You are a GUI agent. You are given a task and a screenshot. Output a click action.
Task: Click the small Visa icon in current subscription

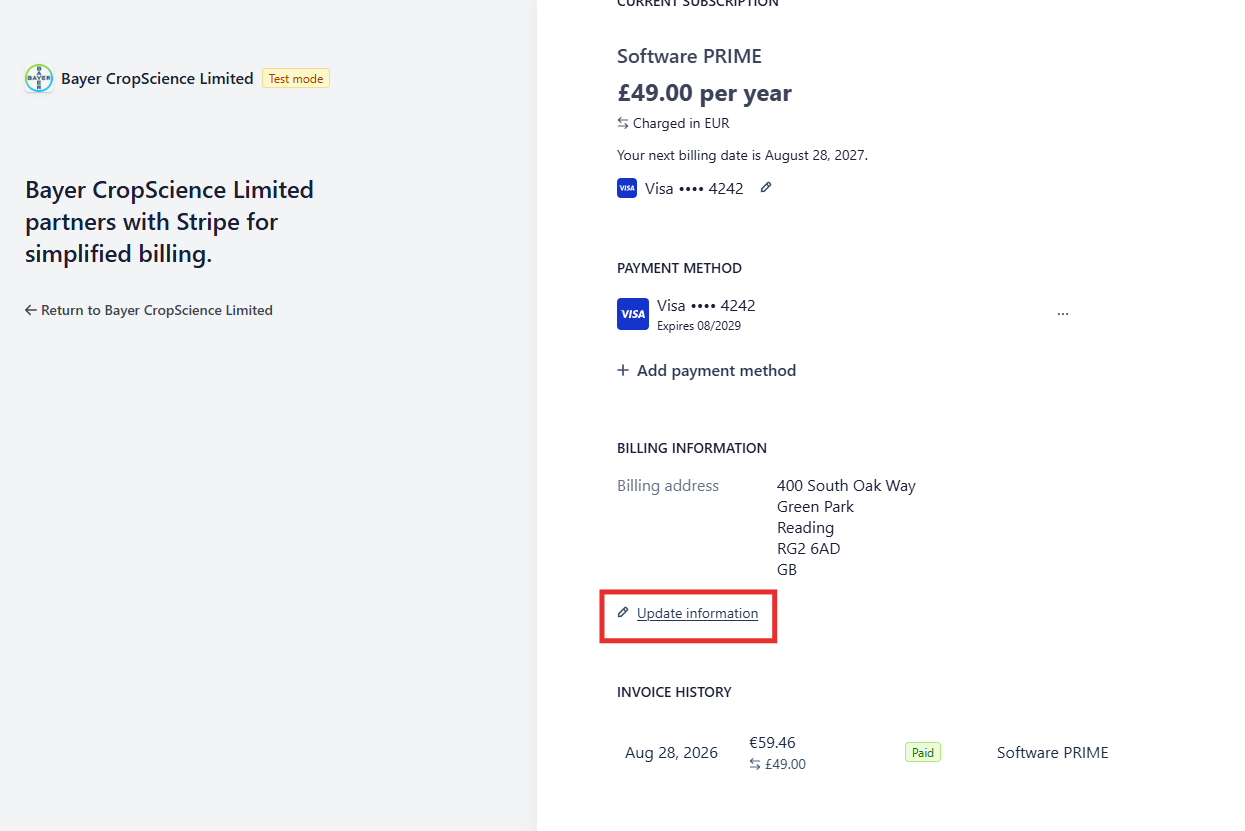pyautogui.click(x=627, y=188)
